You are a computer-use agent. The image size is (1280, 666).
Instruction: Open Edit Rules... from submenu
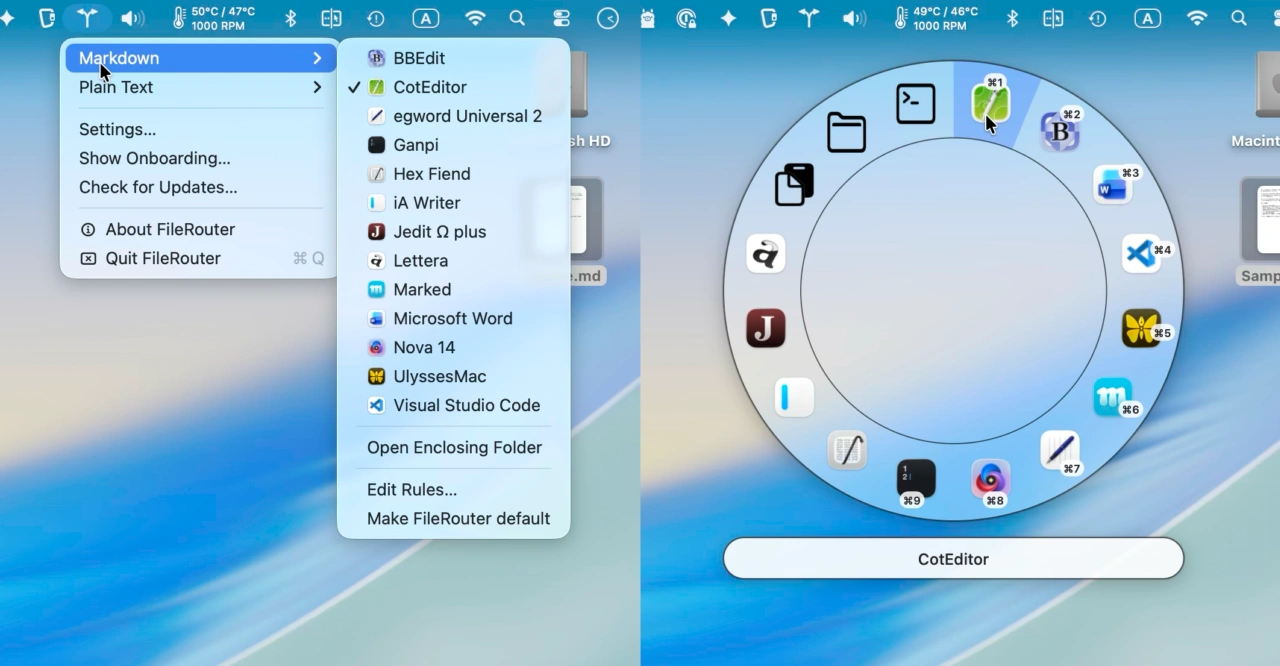point(454,490)
